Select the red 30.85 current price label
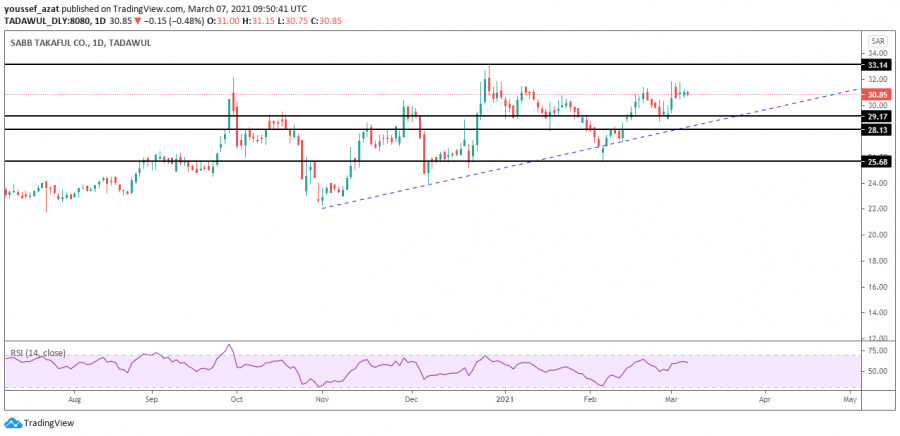 (878, 94)
